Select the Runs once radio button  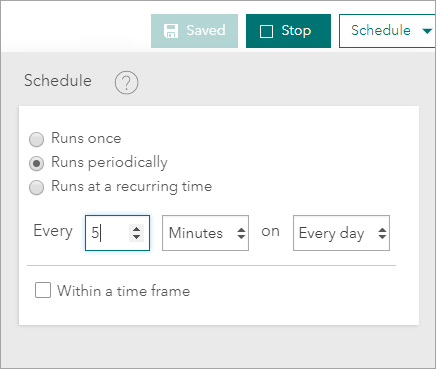(x=36, y=139)
